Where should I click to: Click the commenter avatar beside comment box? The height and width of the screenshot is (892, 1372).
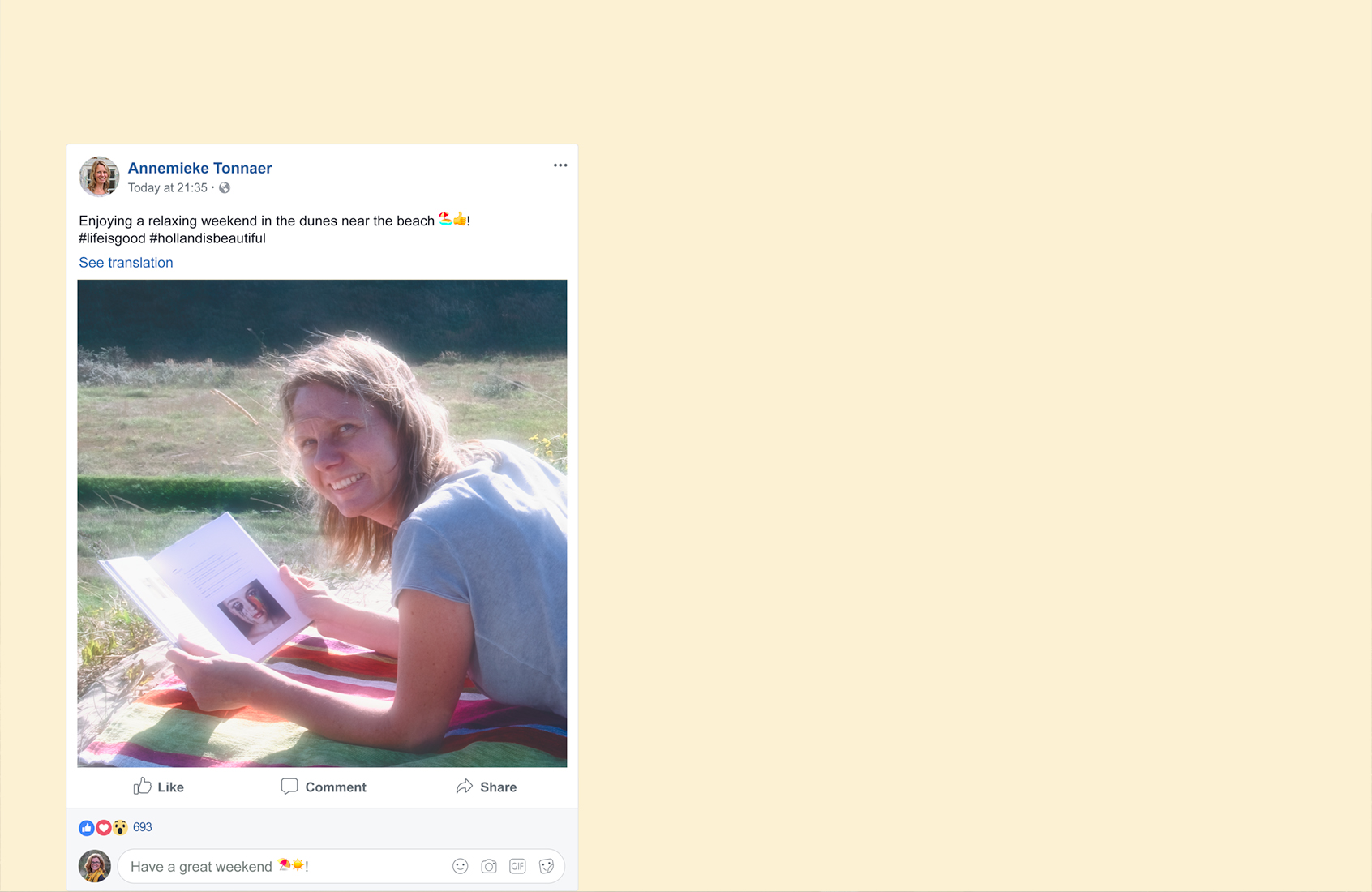point(95,866)
